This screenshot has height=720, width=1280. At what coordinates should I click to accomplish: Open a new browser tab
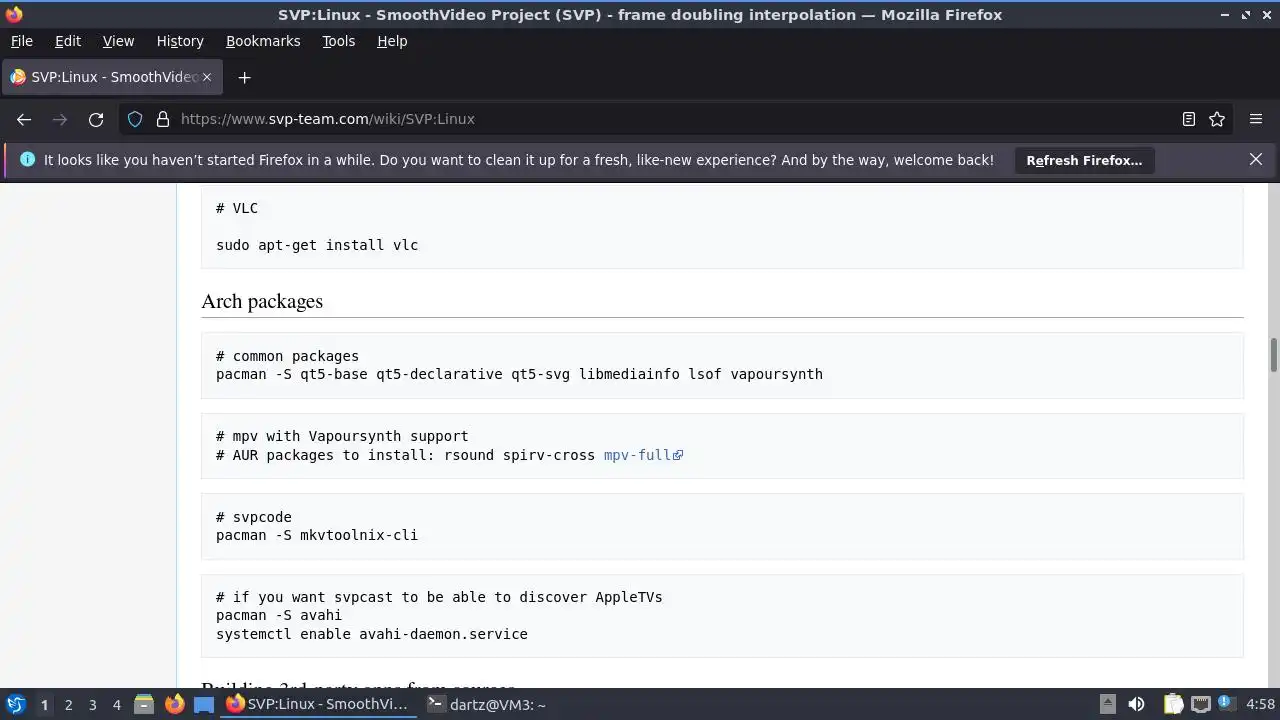pyautogui.click(x=244, y=77)
